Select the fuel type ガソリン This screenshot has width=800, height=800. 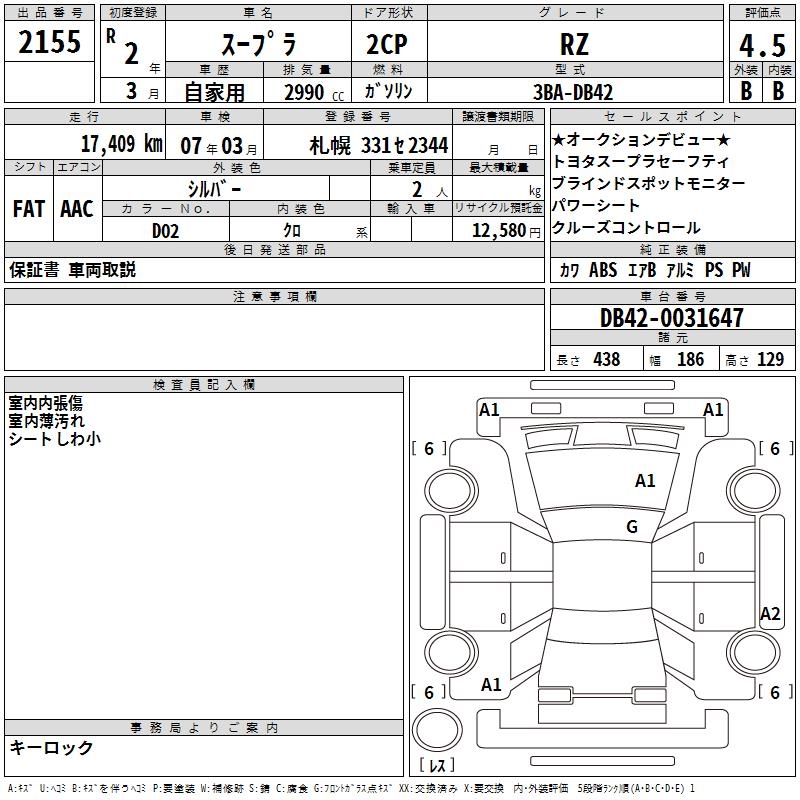388,91
